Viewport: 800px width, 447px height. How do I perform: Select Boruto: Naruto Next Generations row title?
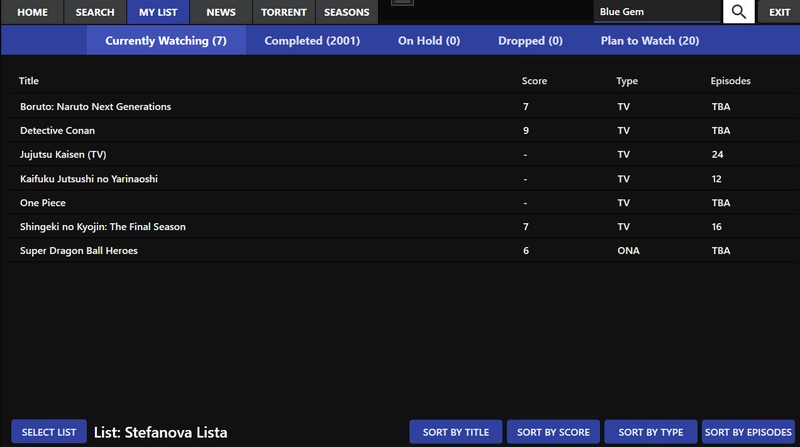(x=95, y=106)
